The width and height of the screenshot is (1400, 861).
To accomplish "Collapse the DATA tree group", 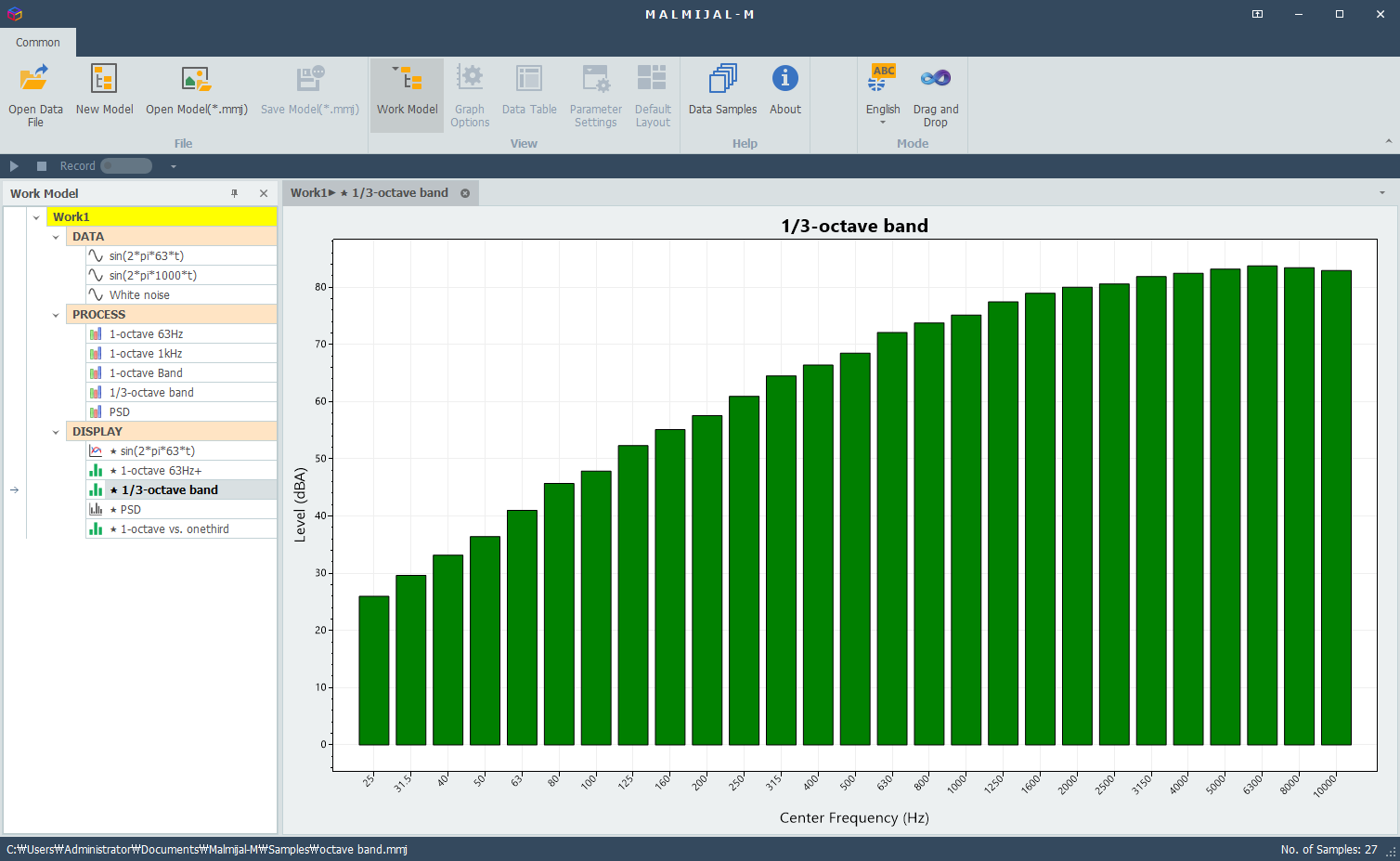I will tap(56, 237).
